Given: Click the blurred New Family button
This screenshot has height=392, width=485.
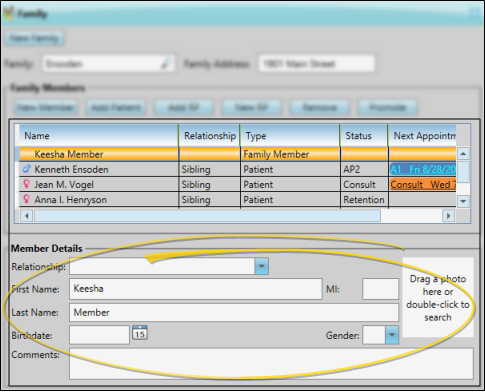Looking at the screenshot, I should coord(34,38).
